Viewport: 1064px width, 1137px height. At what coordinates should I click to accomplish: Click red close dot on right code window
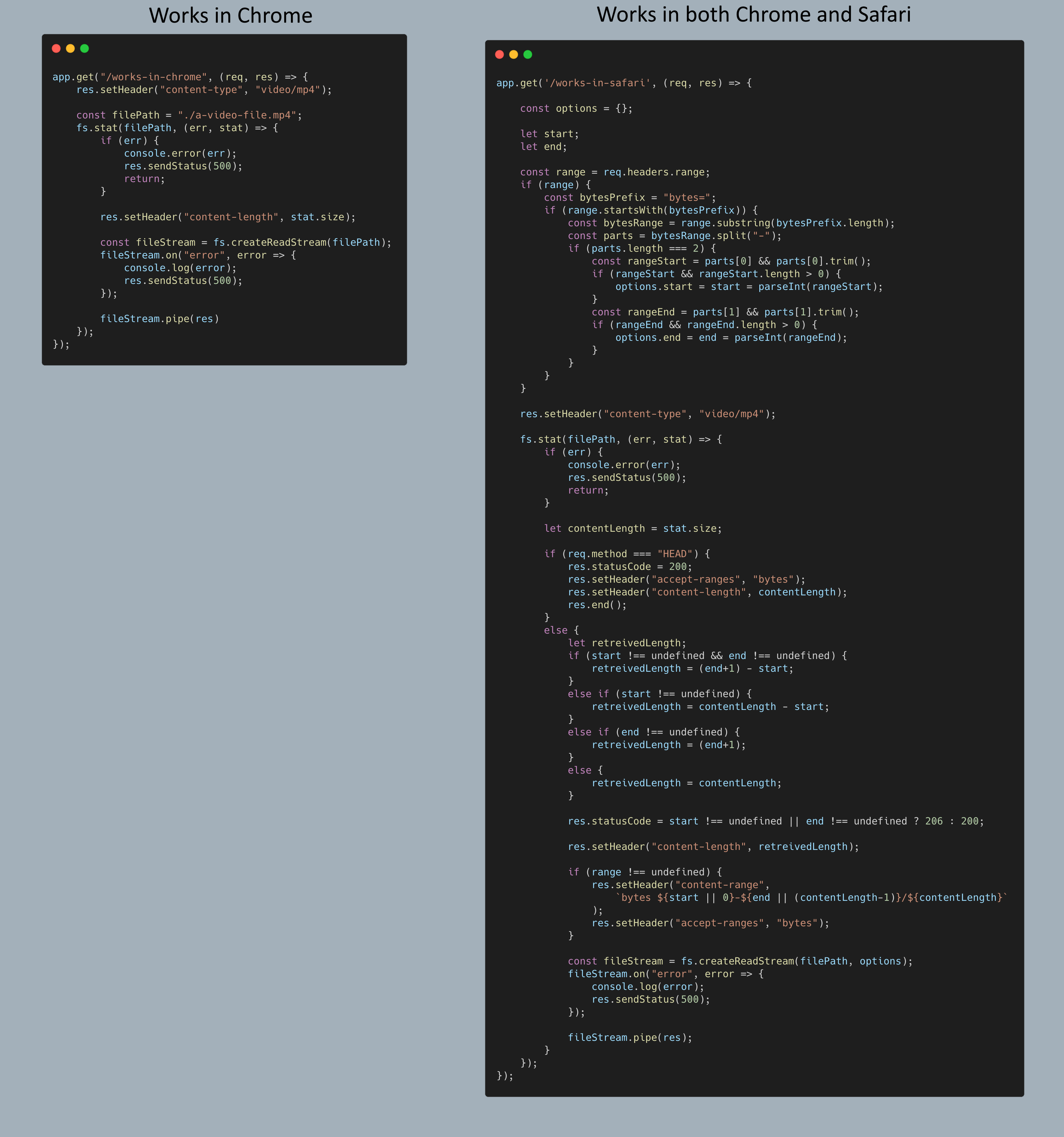coord(499,54)
